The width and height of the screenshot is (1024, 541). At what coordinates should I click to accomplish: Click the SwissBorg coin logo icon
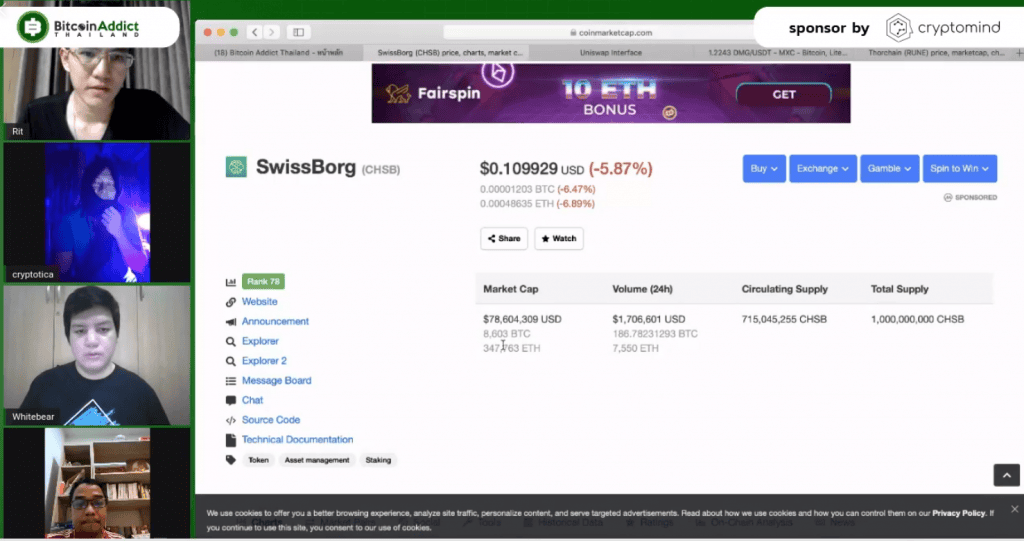tap(236, 167)
